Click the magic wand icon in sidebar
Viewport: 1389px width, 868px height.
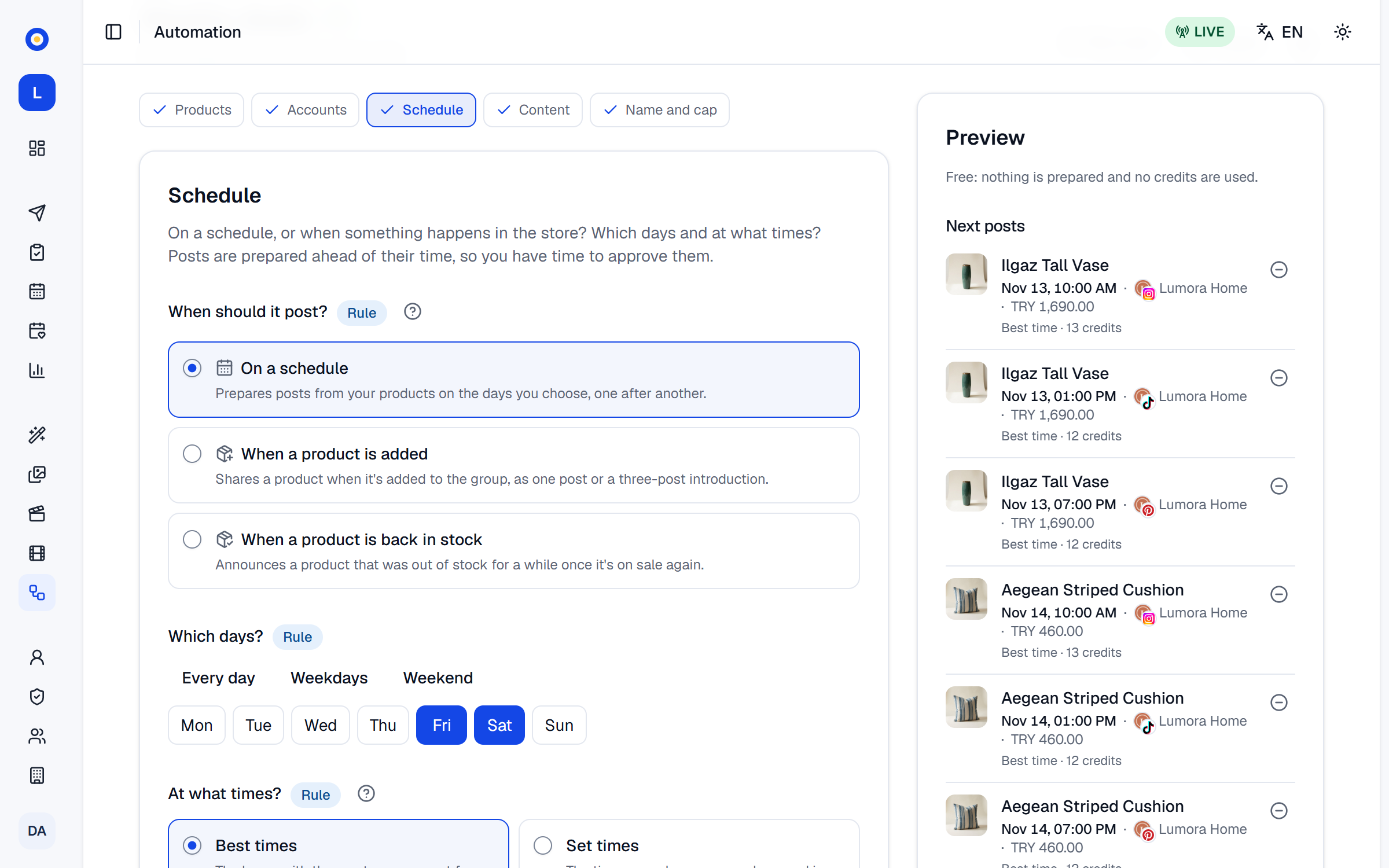coord(37,435)
